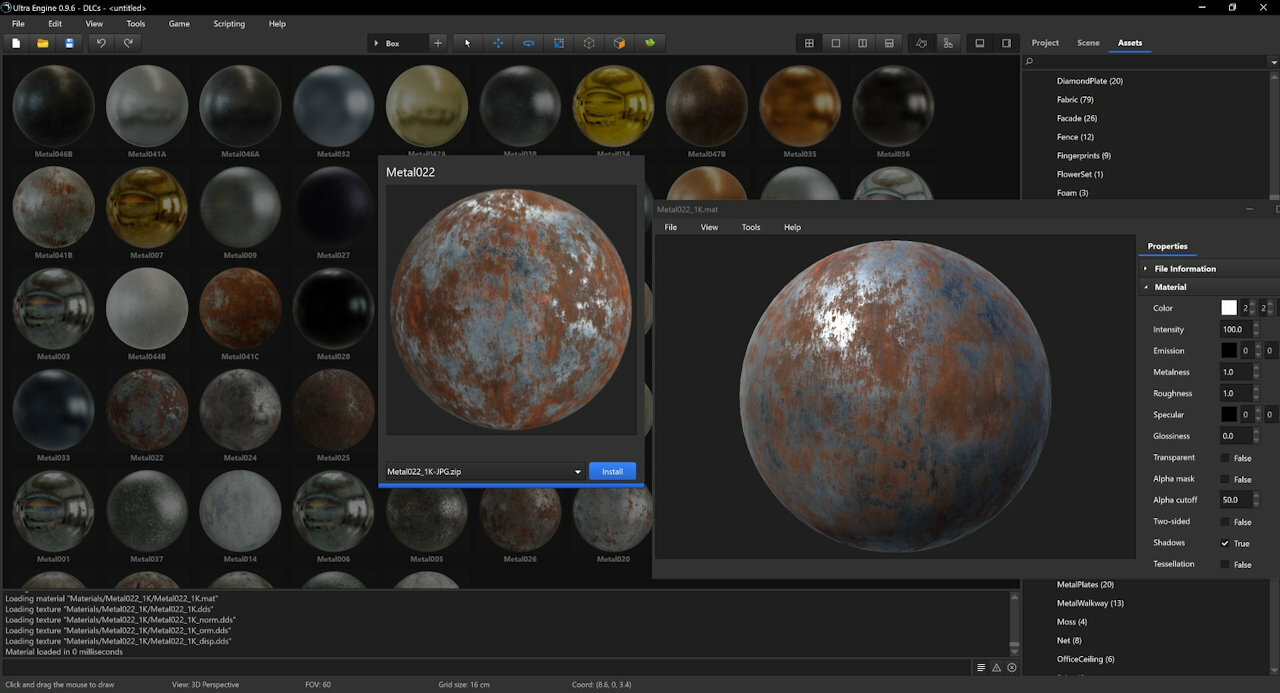The height and width of the screenshot is (693, 1280).
Task: Toggle the Two-sided checkbox
Action: point(1225,522)
